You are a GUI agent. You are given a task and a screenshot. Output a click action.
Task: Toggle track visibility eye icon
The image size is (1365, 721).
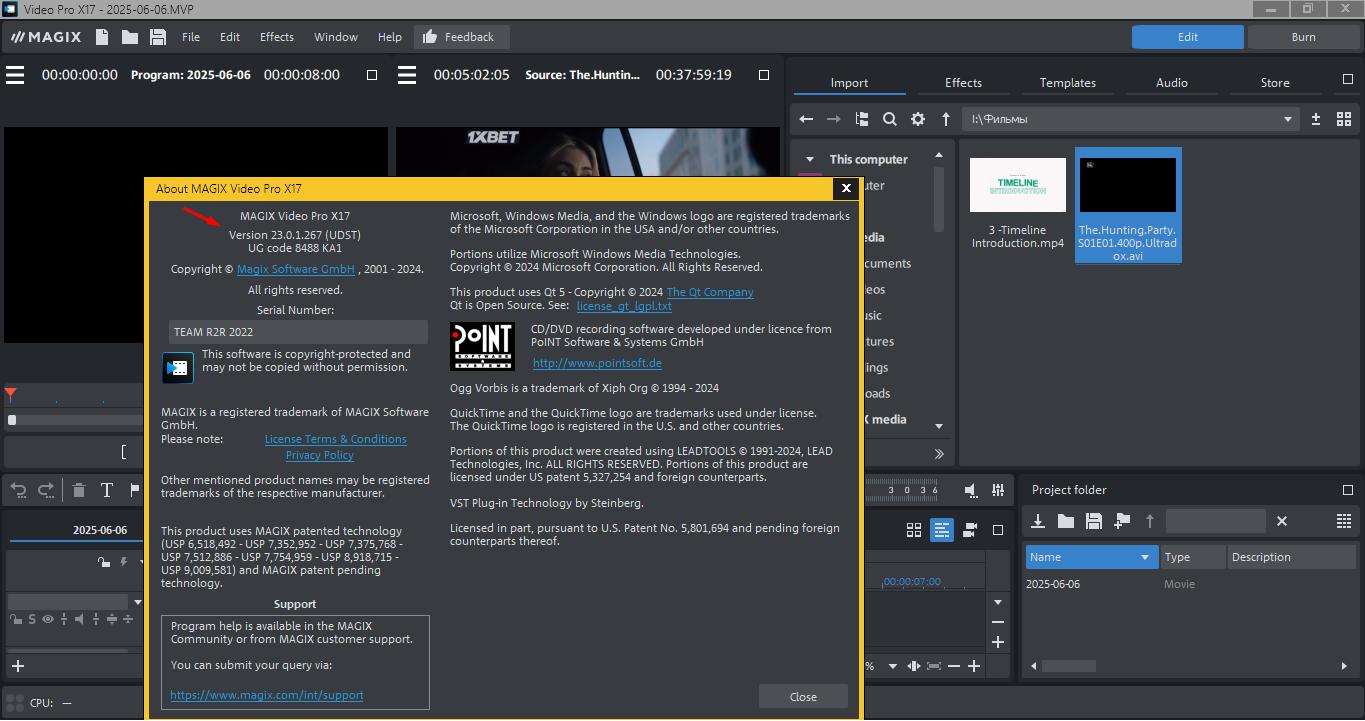pos(47,619)
